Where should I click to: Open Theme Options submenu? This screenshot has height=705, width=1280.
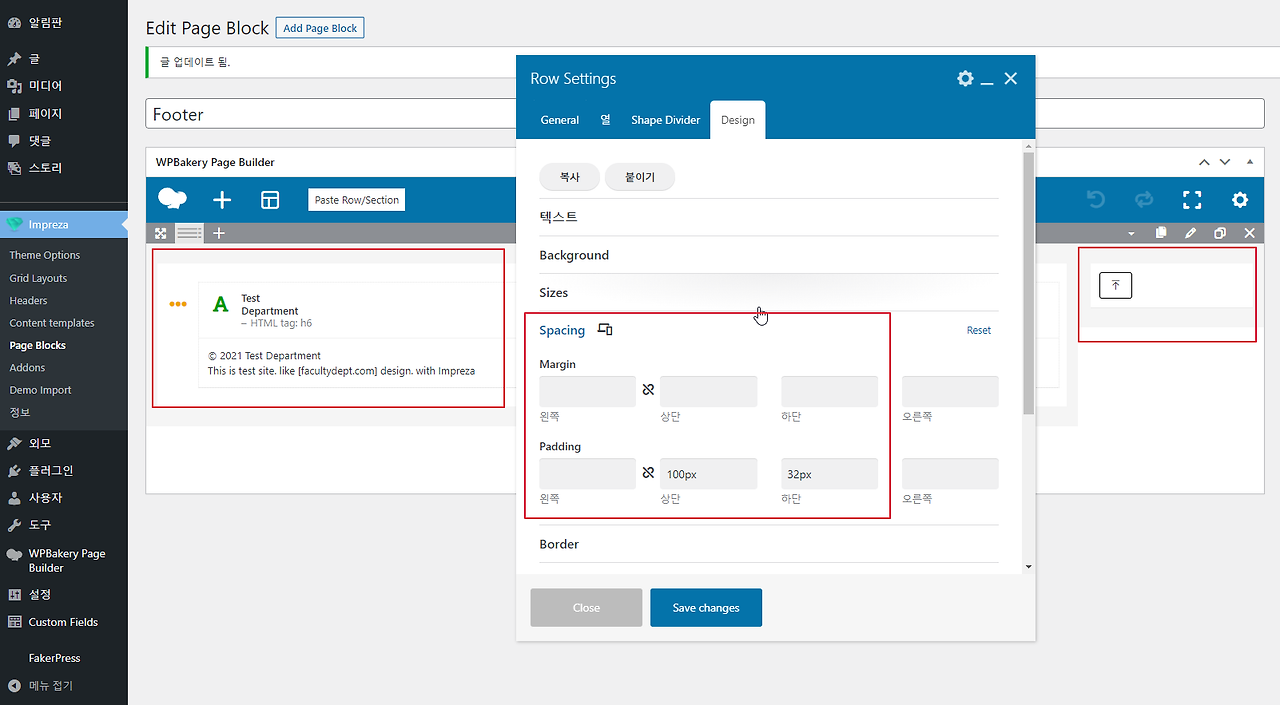(x=45, y=255)
